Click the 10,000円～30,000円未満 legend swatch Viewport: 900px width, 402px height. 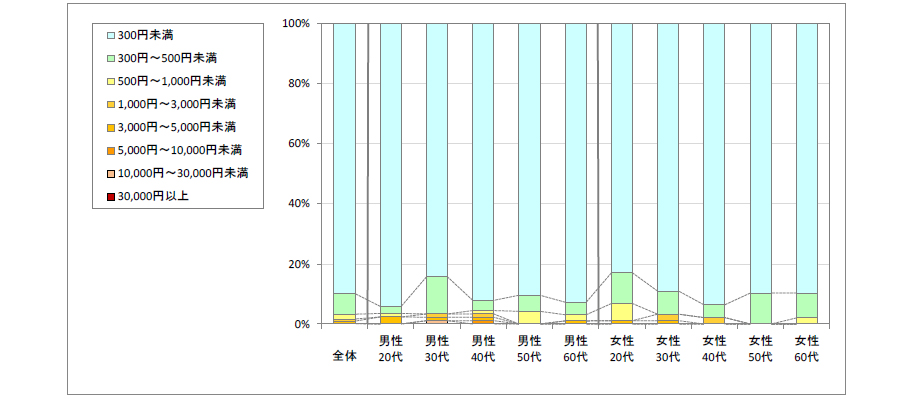110,173
